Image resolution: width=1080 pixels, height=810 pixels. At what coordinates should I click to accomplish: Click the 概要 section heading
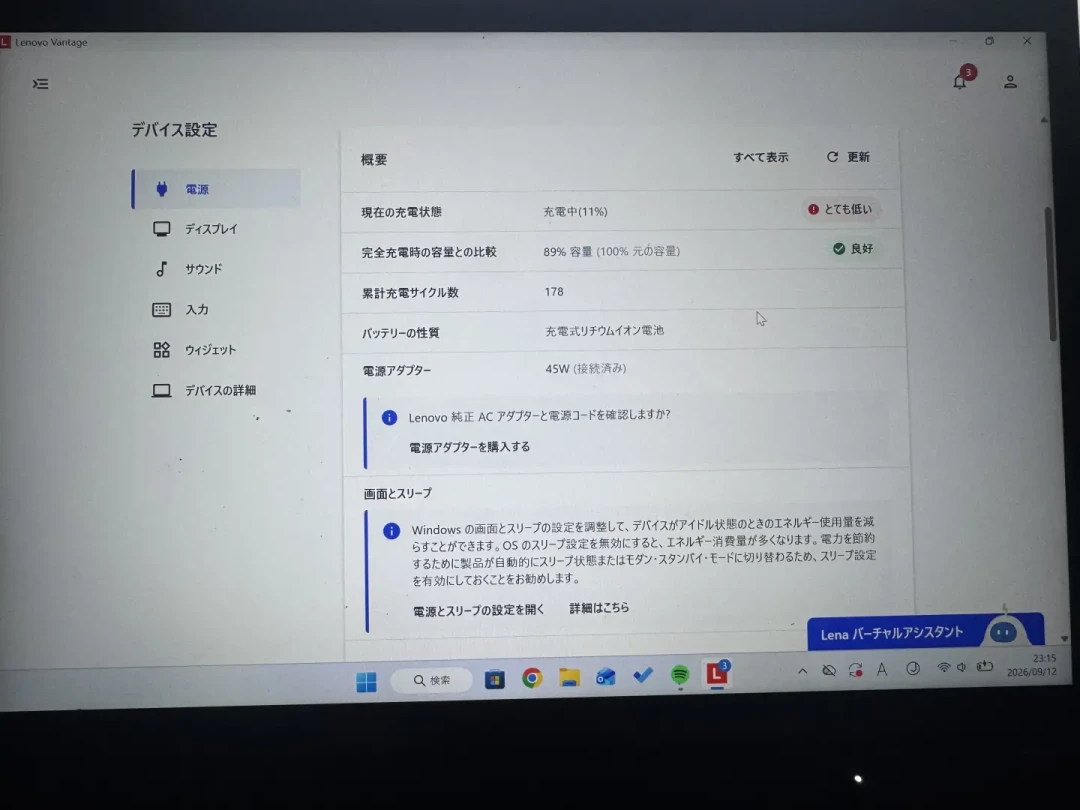[x=374, y=160]
